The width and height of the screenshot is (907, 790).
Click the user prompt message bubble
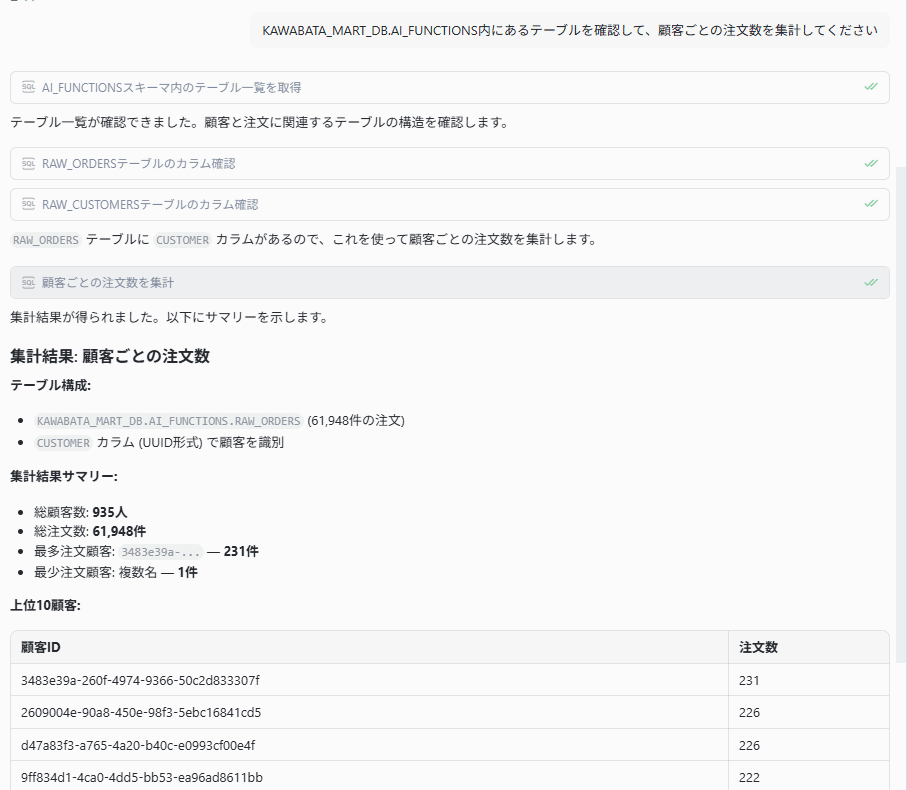570,30
